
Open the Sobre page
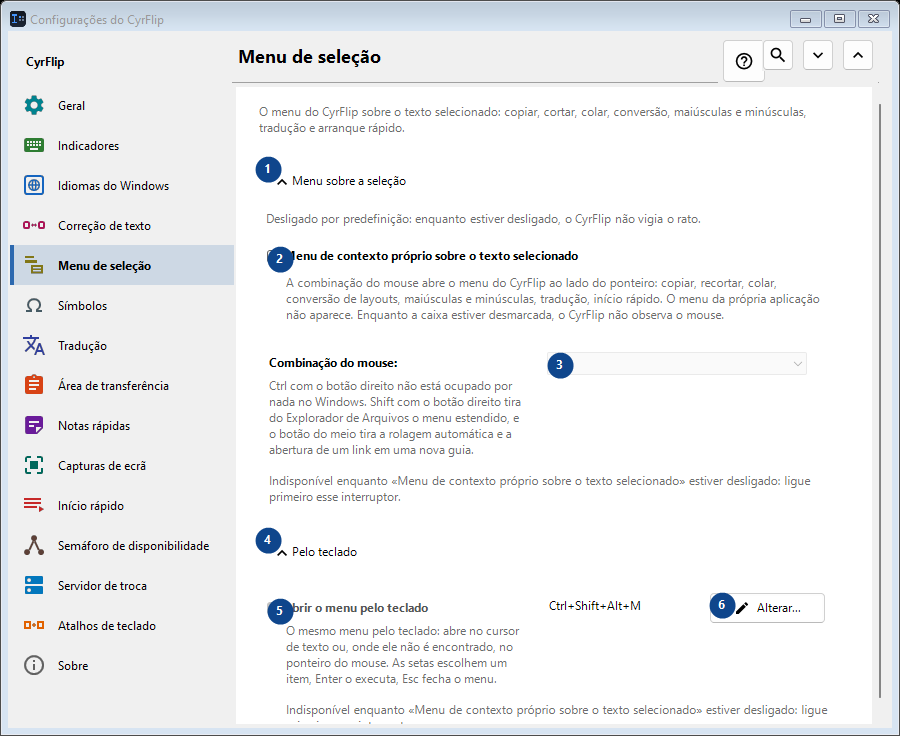(x=122, y=666)
